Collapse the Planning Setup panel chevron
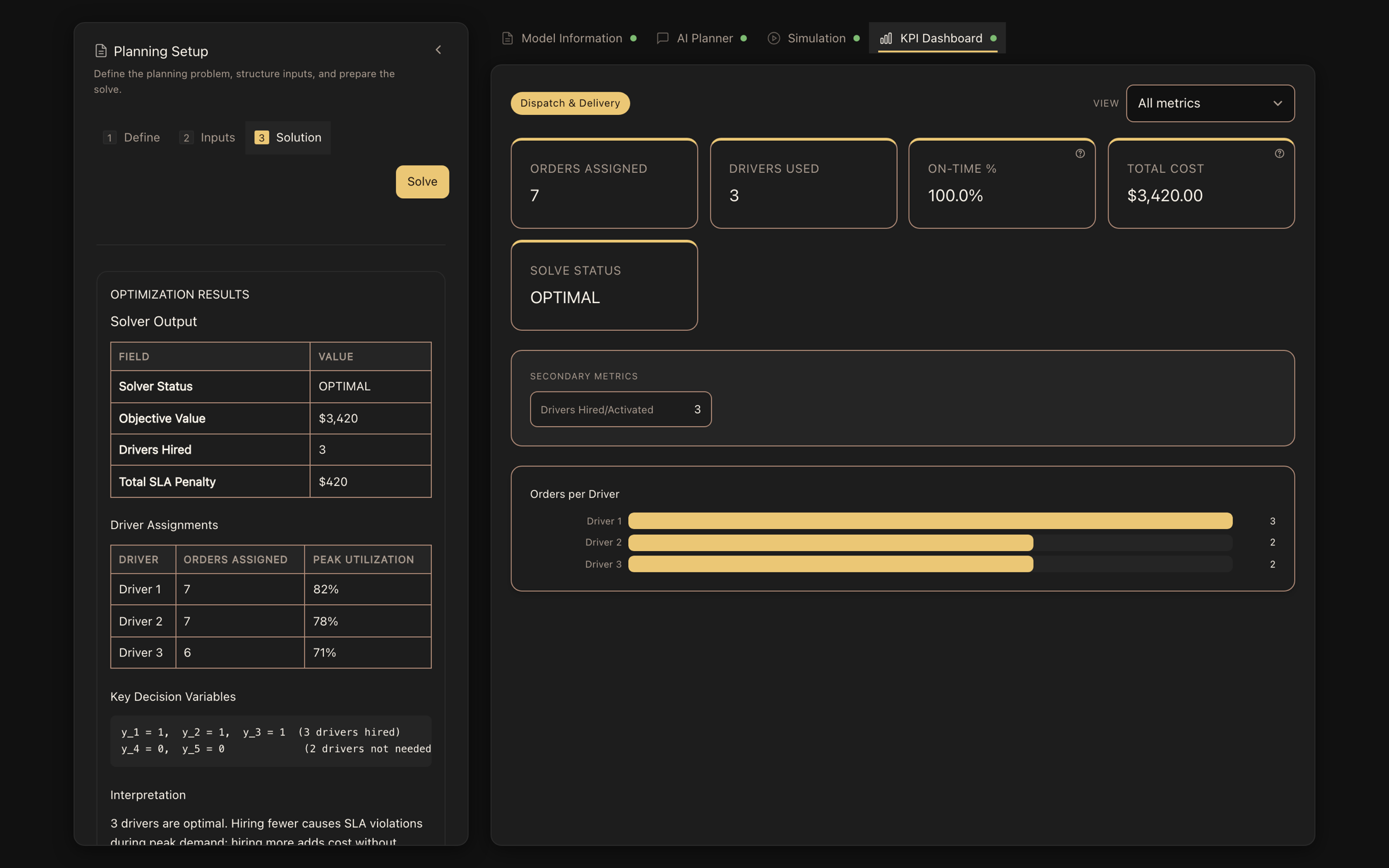 (438, 50)
